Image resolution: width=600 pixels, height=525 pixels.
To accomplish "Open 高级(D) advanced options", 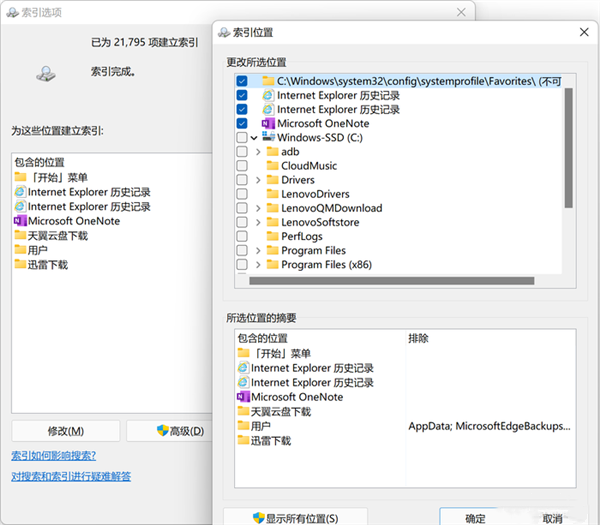I will click(x=167, y=431).
